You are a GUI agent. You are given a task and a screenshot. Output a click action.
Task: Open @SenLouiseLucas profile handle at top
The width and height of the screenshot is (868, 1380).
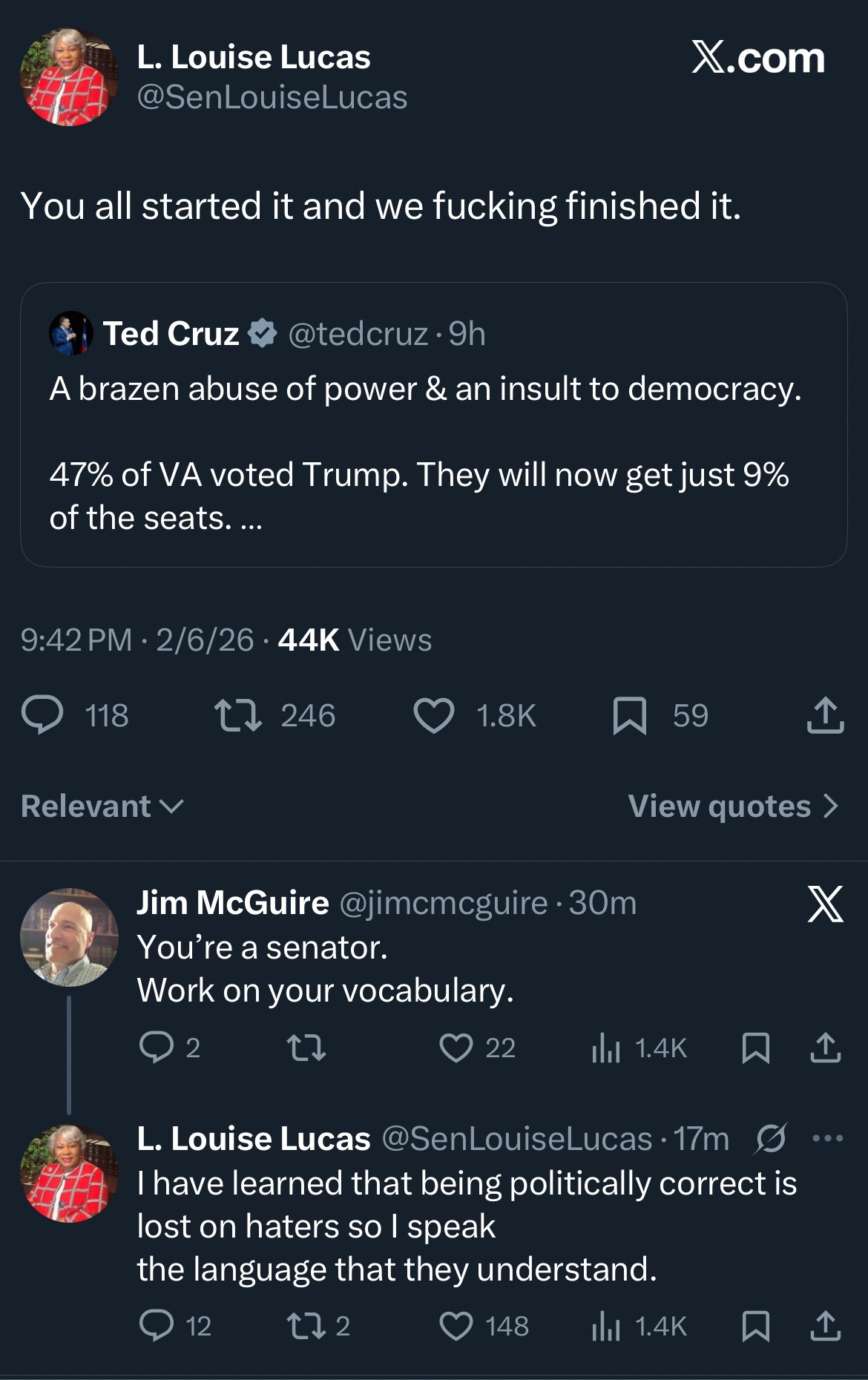[272, 97]
